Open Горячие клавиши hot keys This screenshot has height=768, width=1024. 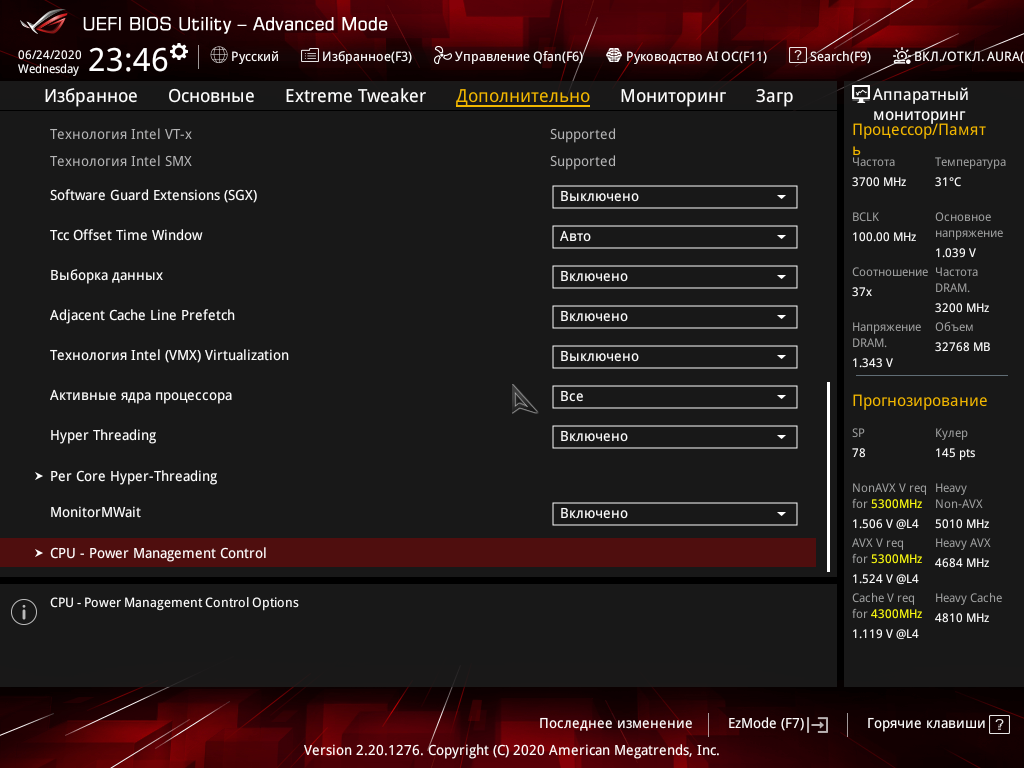(x=925, y=724)
